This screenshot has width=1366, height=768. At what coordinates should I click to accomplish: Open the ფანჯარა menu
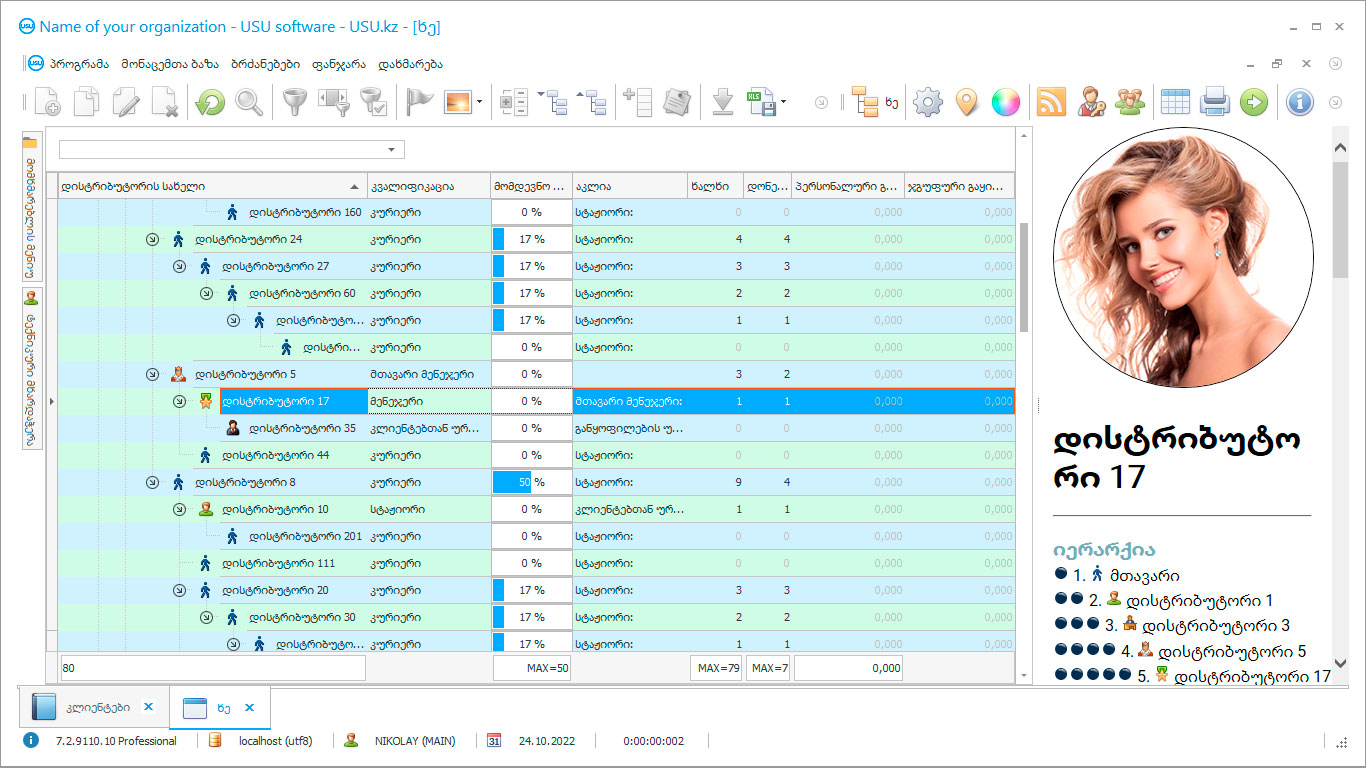click(x=339, y=64)
